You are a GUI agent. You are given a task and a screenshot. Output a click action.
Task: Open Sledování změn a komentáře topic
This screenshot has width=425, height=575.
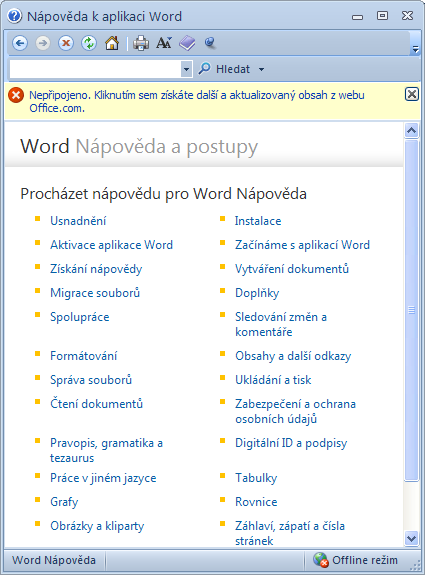coord(281,324)
